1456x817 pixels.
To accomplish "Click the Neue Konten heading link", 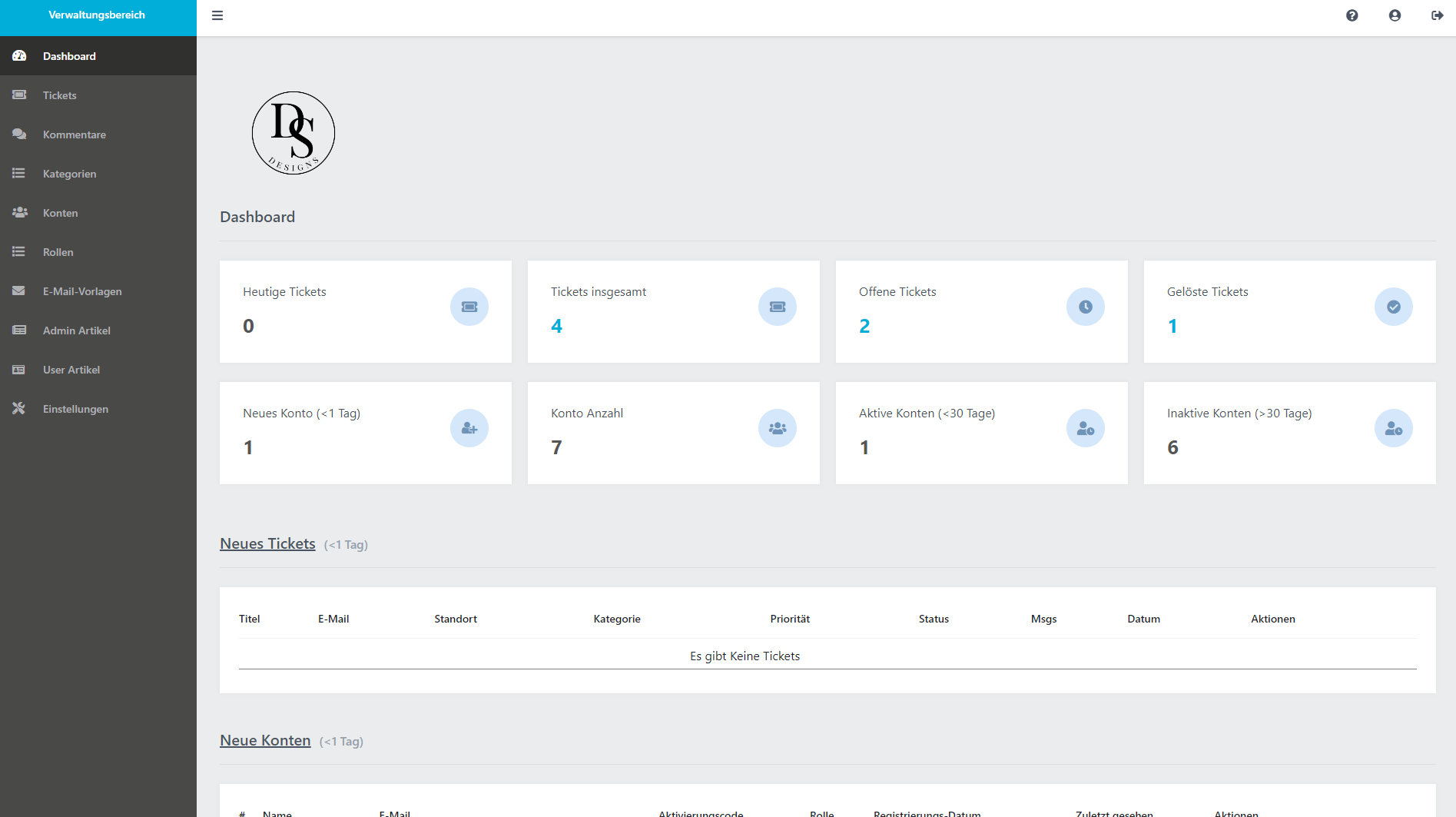I will click(265, 740).
